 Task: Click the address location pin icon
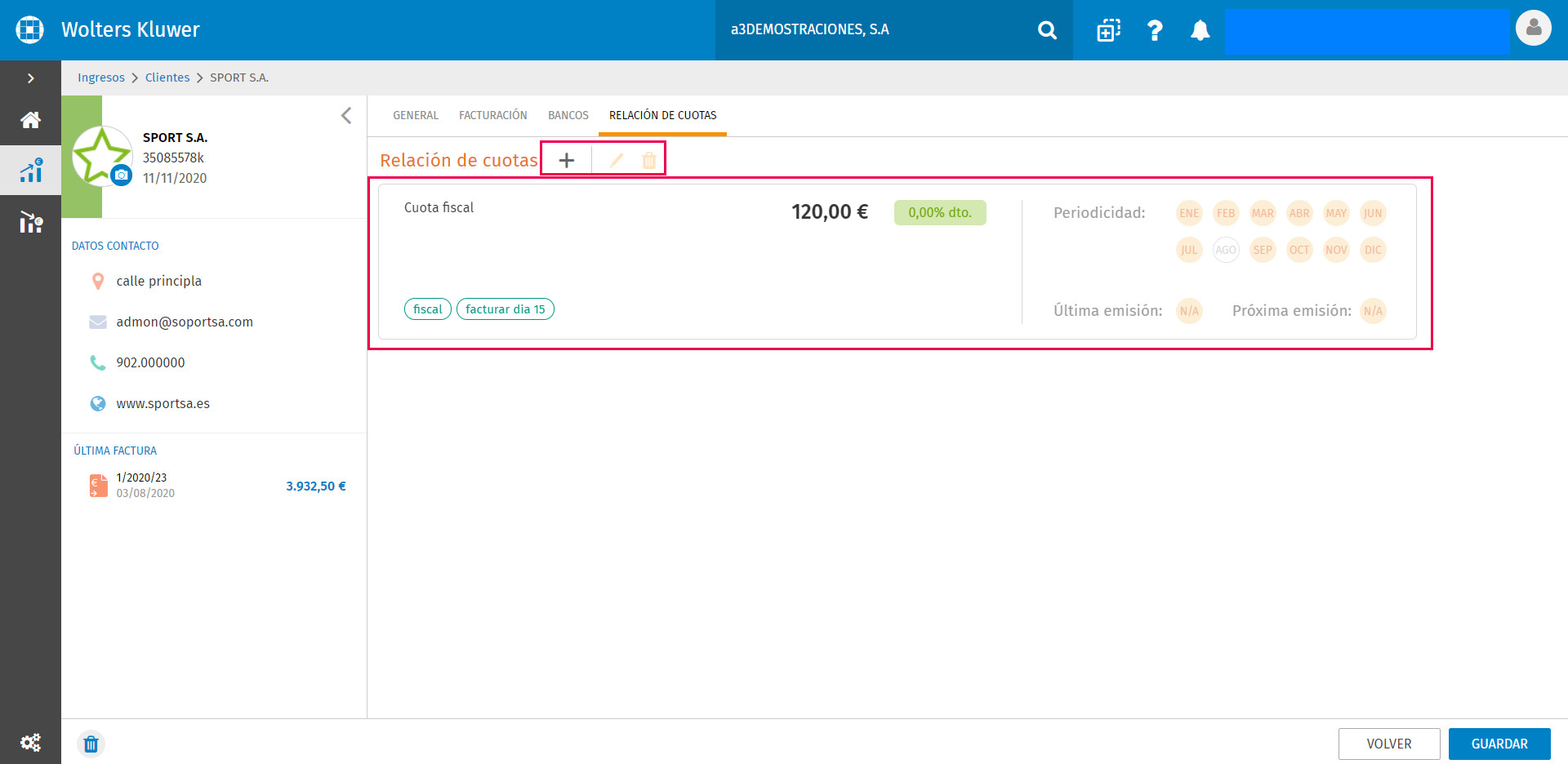[x=98, y=281]
